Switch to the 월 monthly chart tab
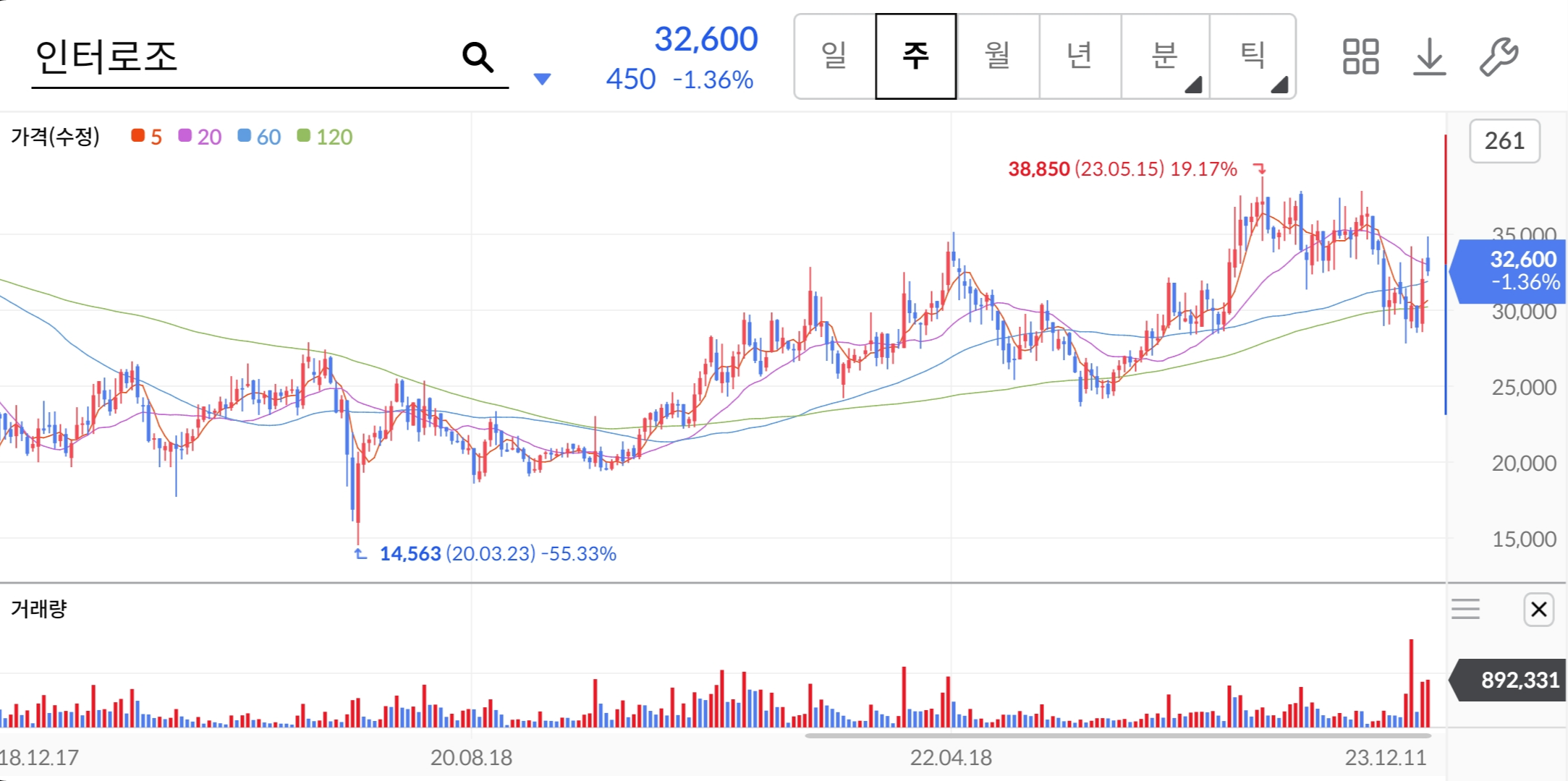 click(999, 56)
